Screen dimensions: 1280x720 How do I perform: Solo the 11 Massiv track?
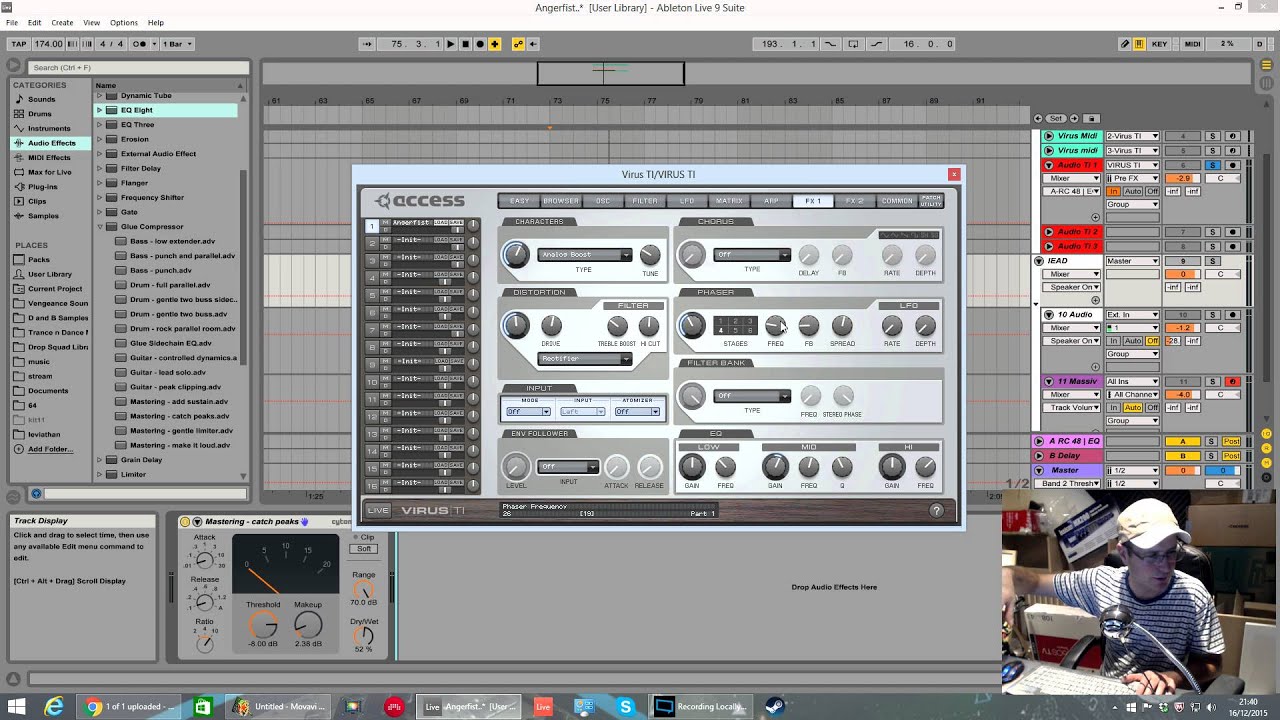pos(1213,381)
